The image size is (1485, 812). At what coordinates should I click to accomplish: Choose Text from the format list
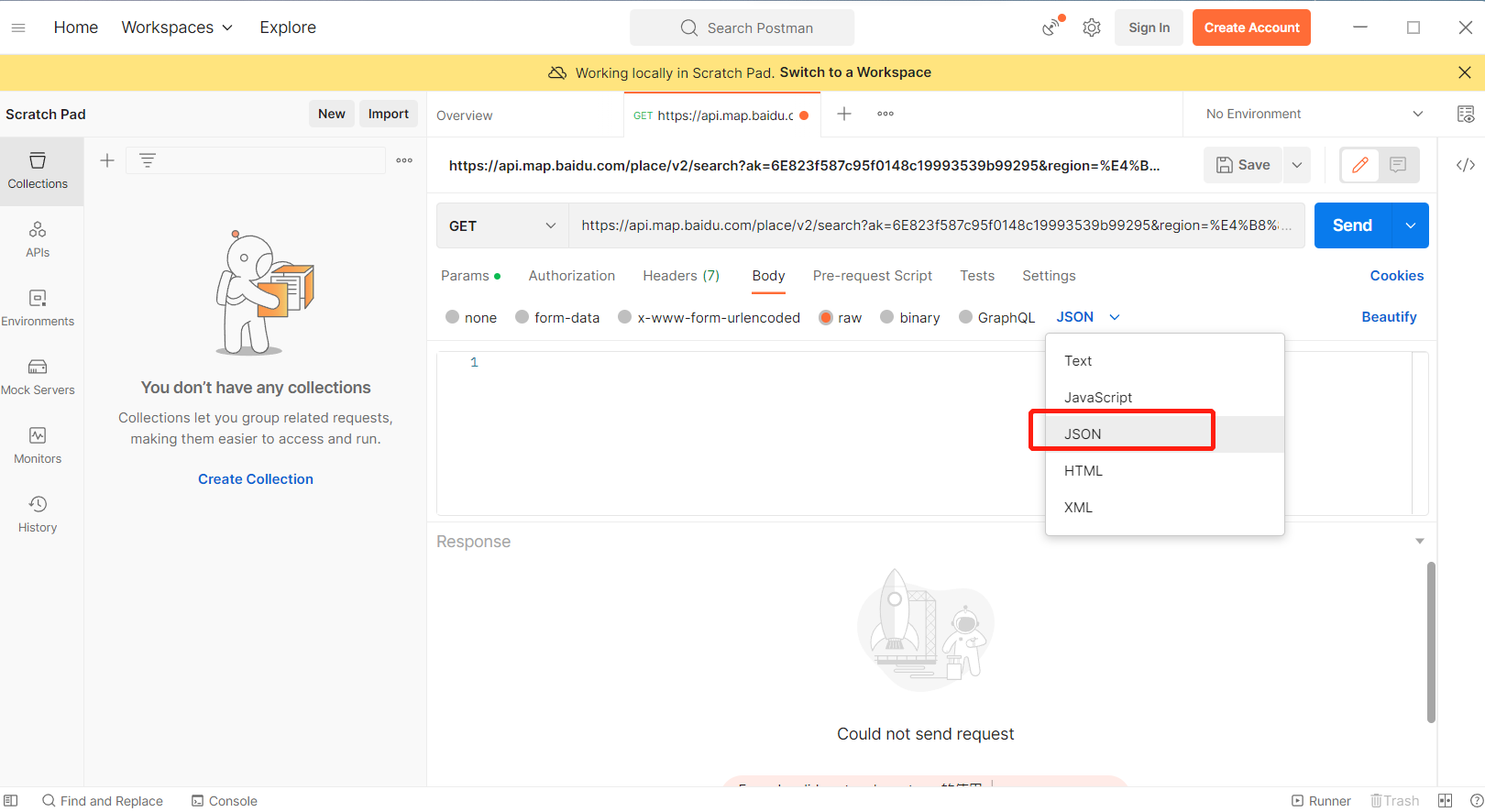click(1165, 361)
